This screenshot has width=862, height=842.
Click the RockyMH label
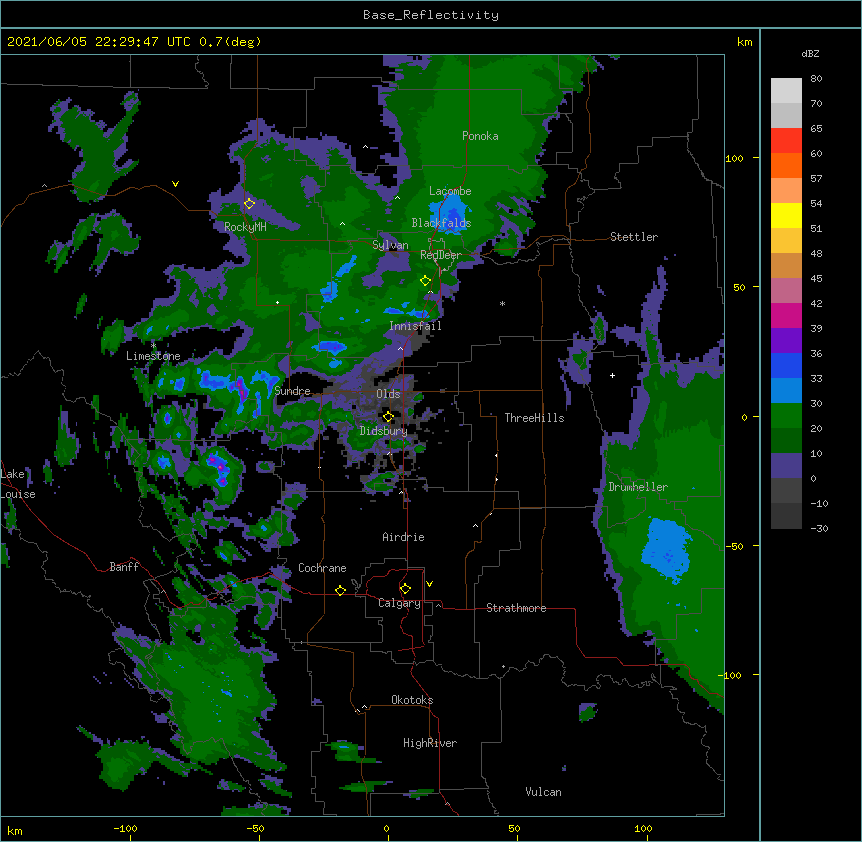tap(245, 227)
